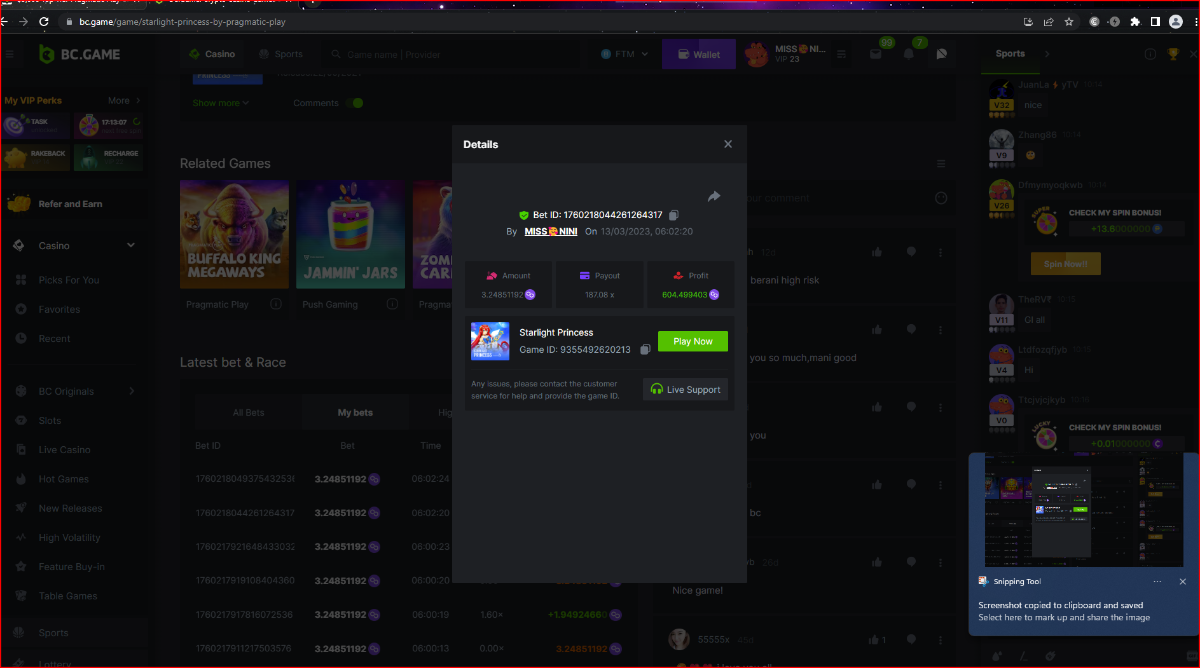This screenshot has height=668, width=1200.
Task: Expand the FTM currency dropdown
Action: click(625, 54)
